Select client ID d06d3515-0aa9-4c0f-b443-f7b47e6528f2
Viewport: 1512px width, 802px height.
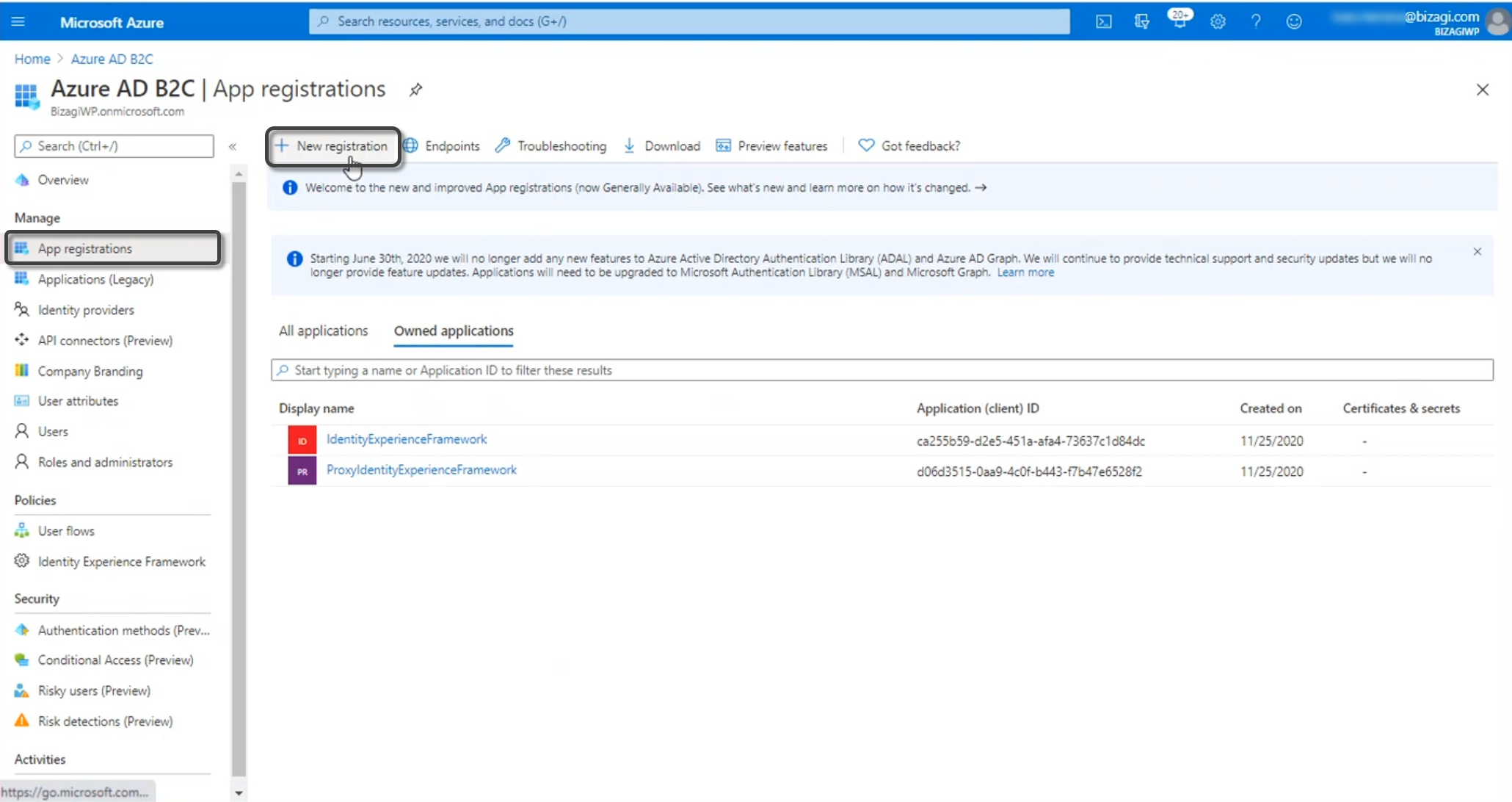click(x=1029, y=472)
